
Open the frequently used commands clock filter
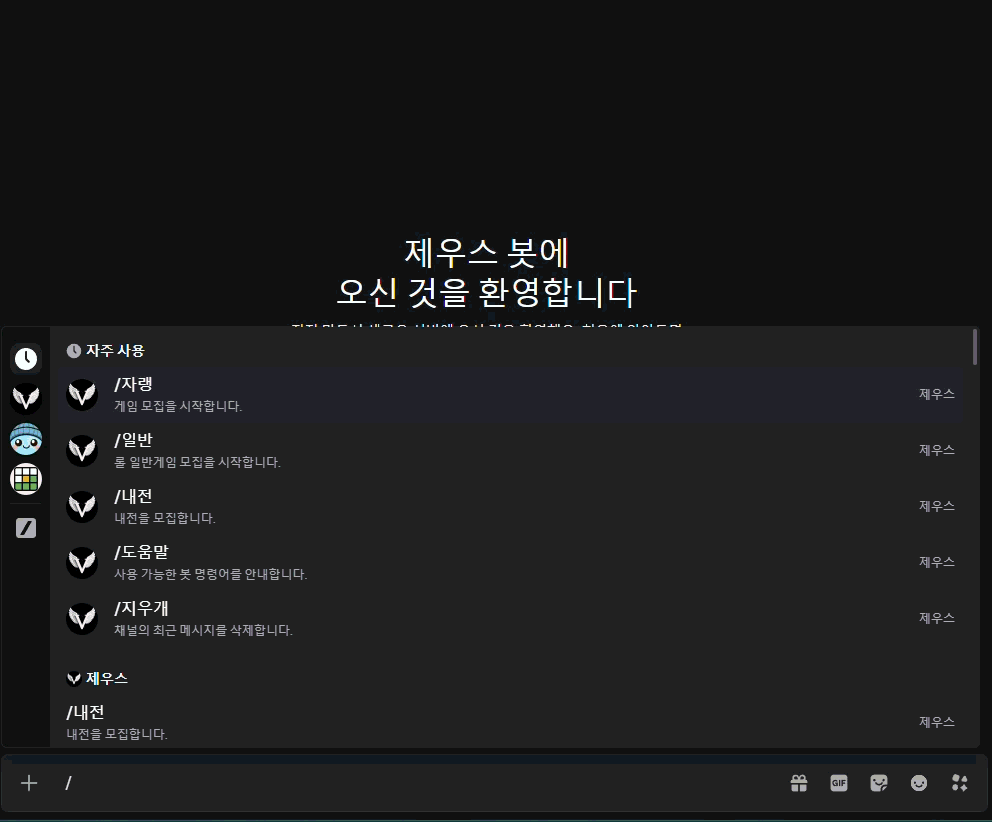click(26, 359)
